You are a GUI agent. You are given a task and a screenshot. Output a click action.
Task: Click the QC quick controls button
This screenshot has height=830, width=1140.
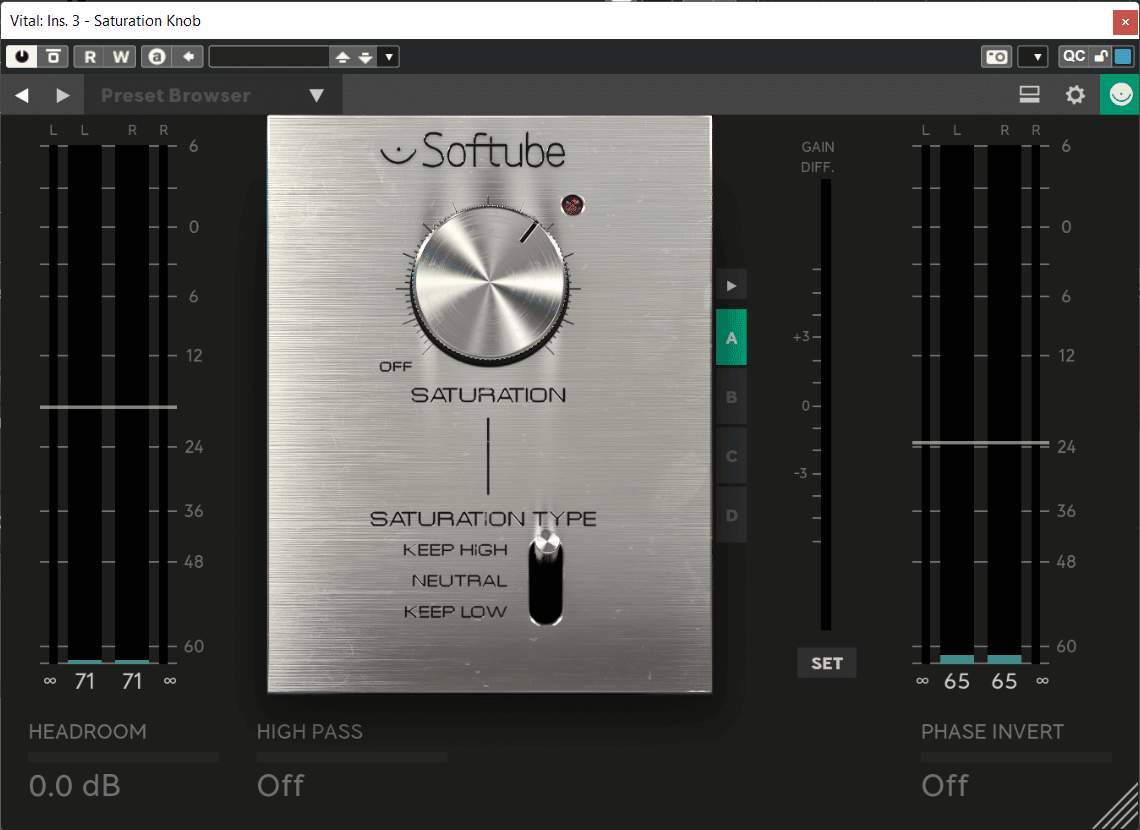(1074, 56)
